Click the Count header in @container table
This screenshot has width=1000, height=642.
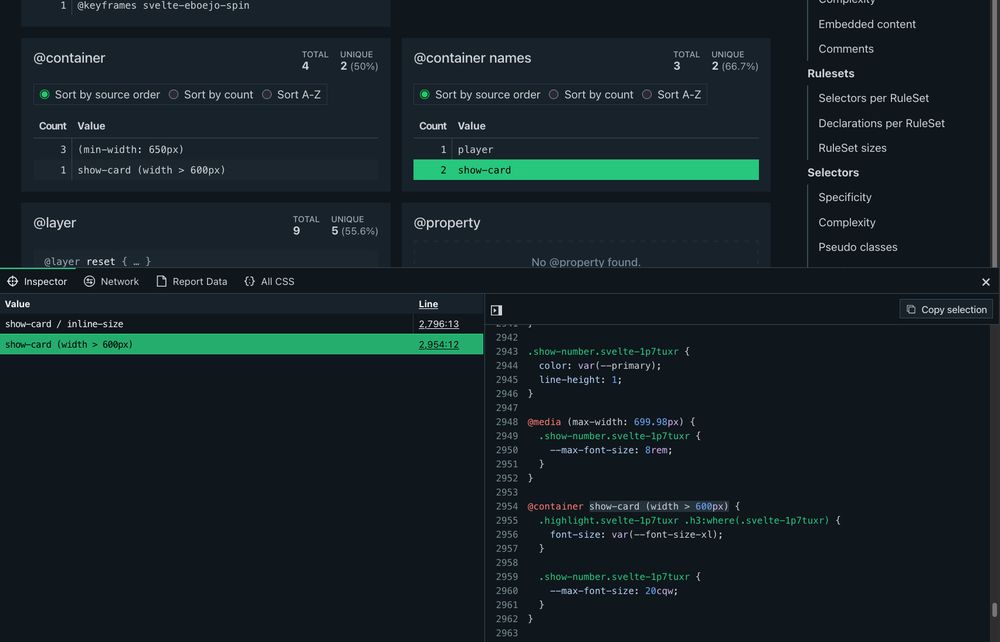click(52, 126)
